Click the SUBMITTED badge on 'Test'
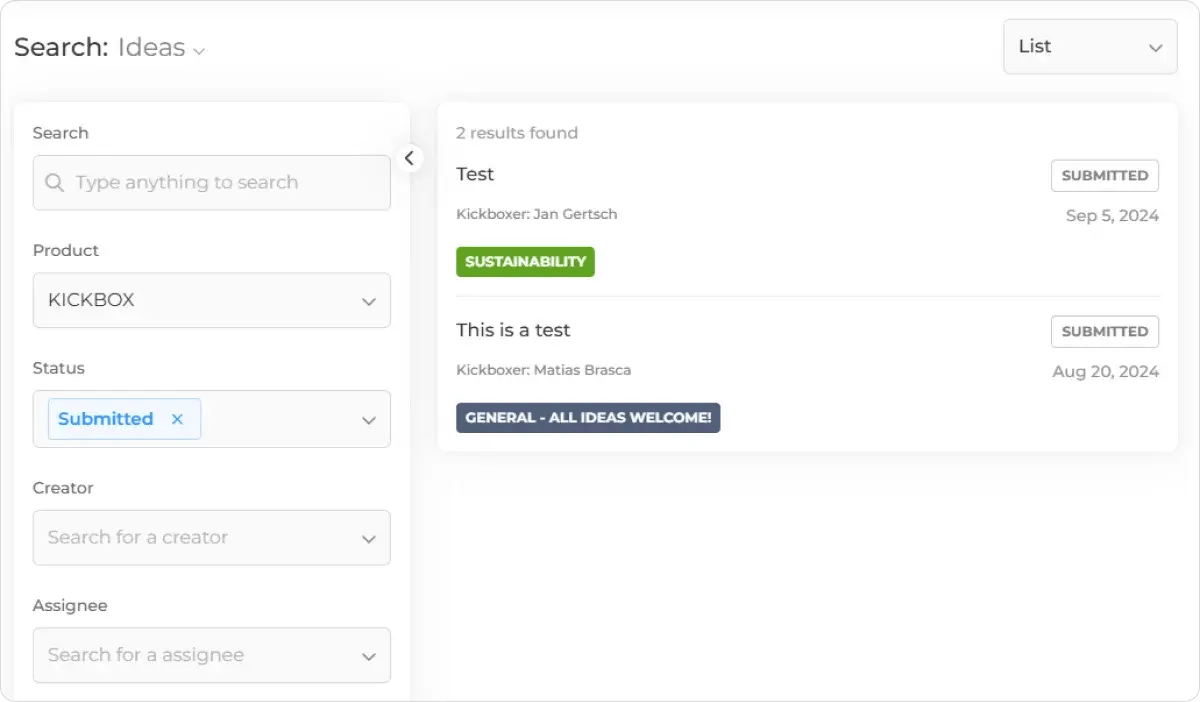The image size is (1200, 702). (1105, 175)
